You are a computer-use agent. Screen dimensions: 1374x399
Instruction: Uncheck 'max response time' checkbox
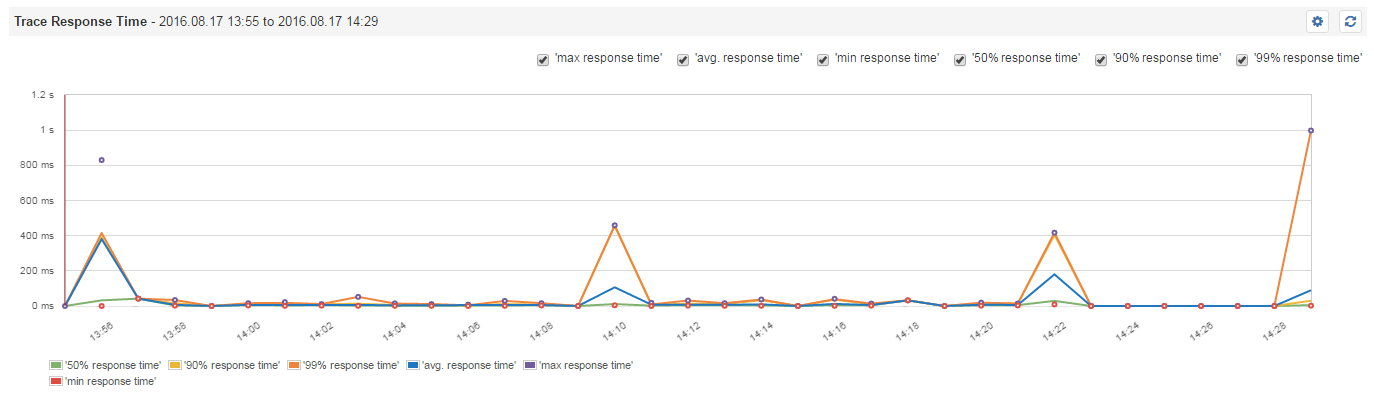click(542, 59)
